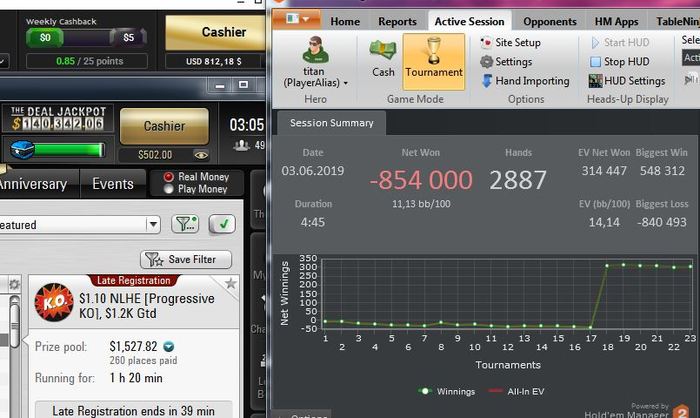
Task: Select the Session Summary tab
Action: (331, 123)
